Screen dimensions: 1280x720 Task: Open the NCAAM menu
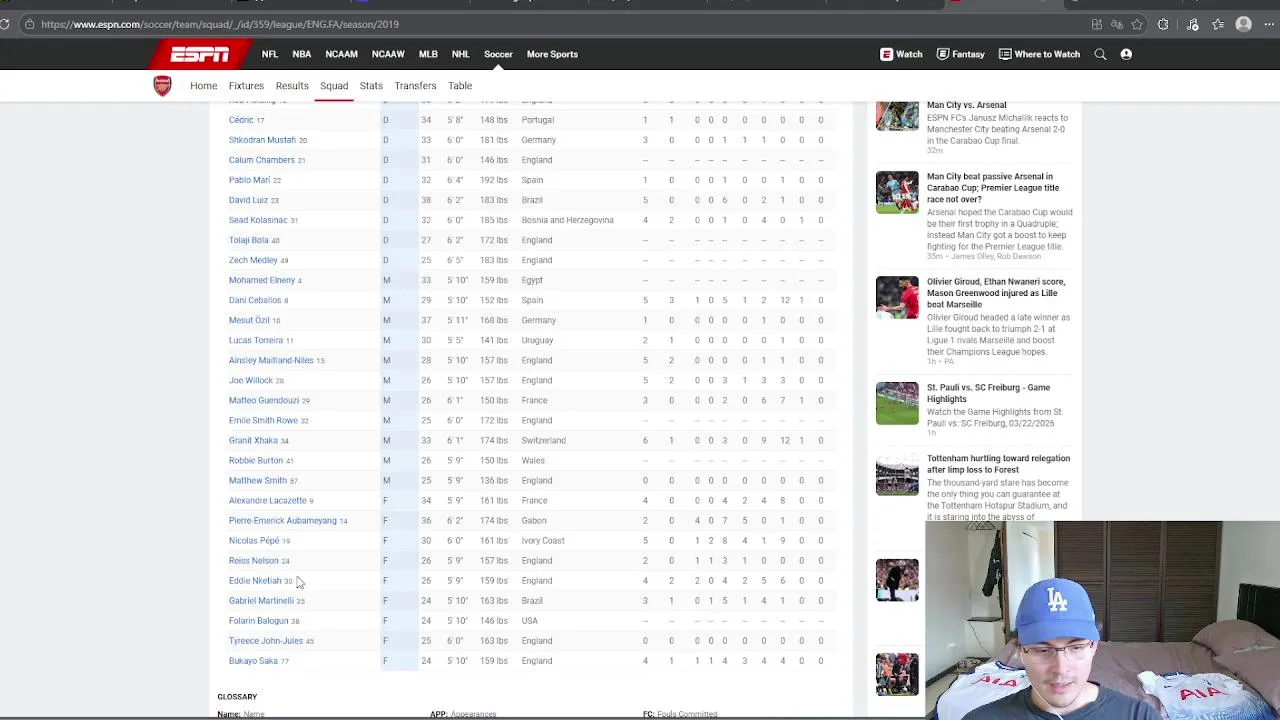(341, 54)
